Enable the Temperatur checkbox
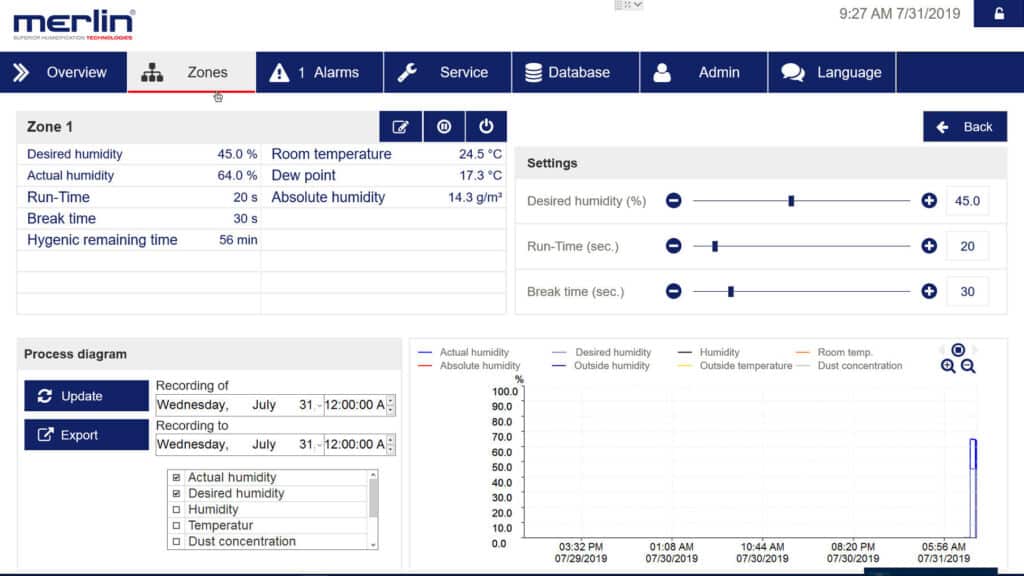 coord(177,526)
